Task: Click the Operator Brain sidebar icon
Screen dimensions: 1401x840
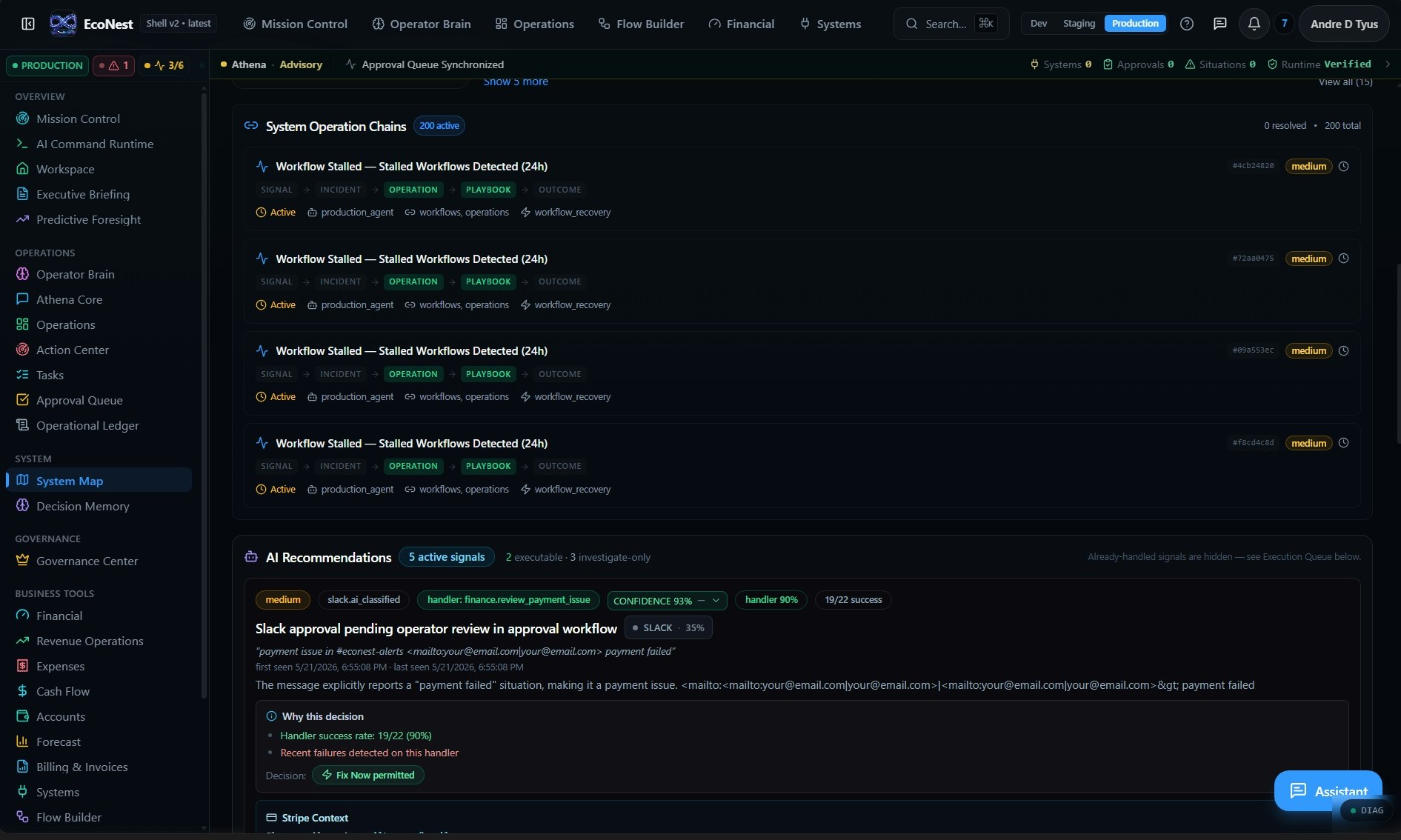Action: pos(22,274)
